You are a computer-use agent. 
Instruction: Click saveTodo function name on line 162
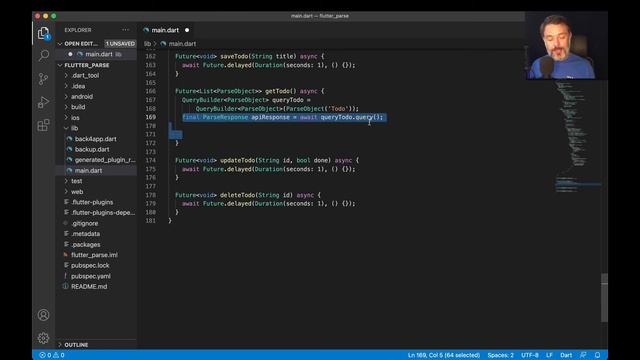click(x=234, y=56)
